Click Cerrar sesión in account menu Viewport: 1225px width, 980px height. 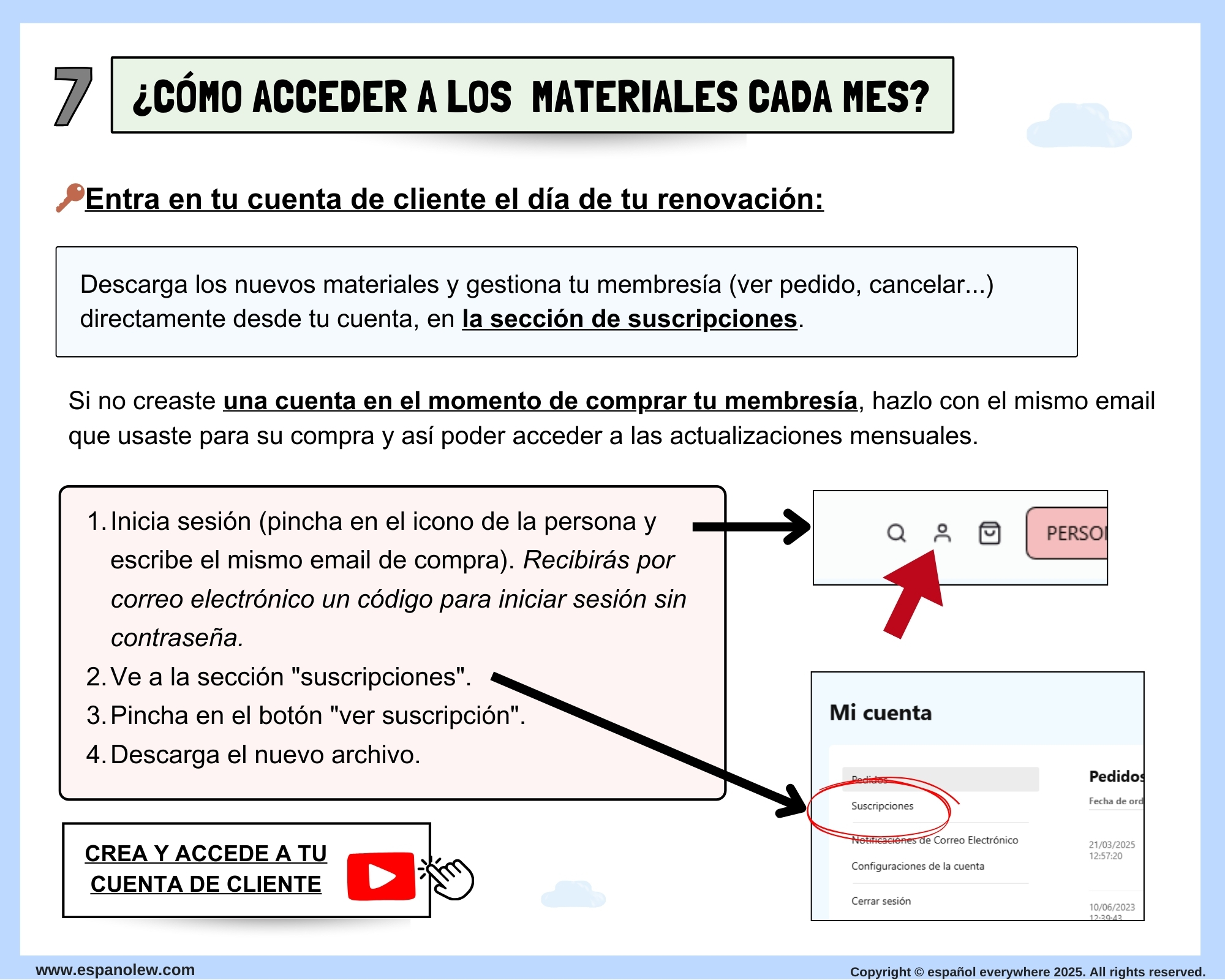[881, 901]
